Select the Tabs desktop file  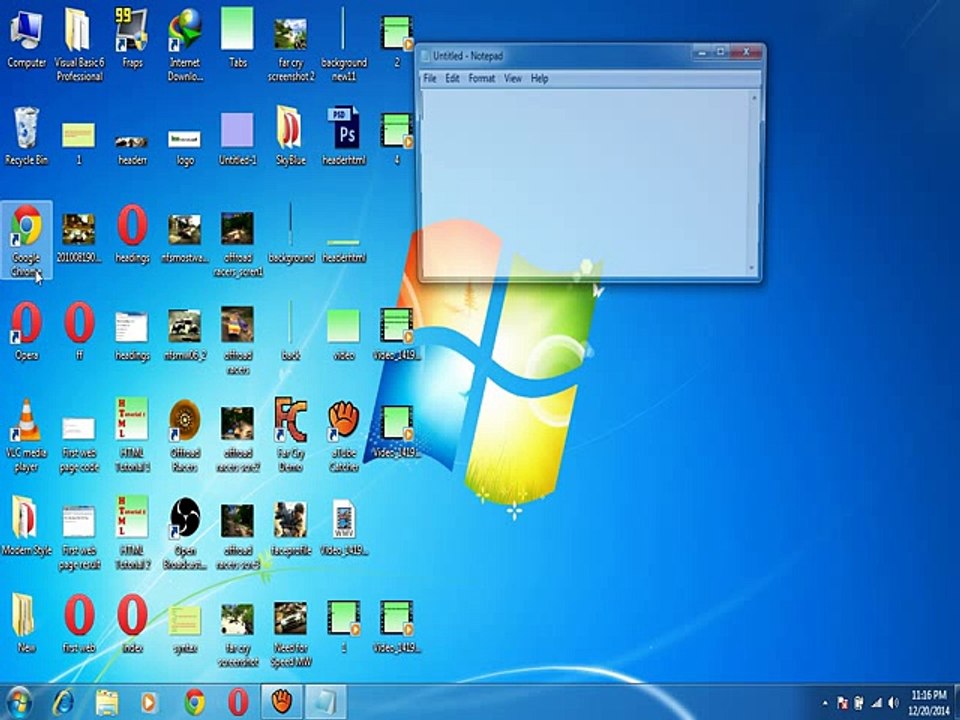[x=238, y=38]
